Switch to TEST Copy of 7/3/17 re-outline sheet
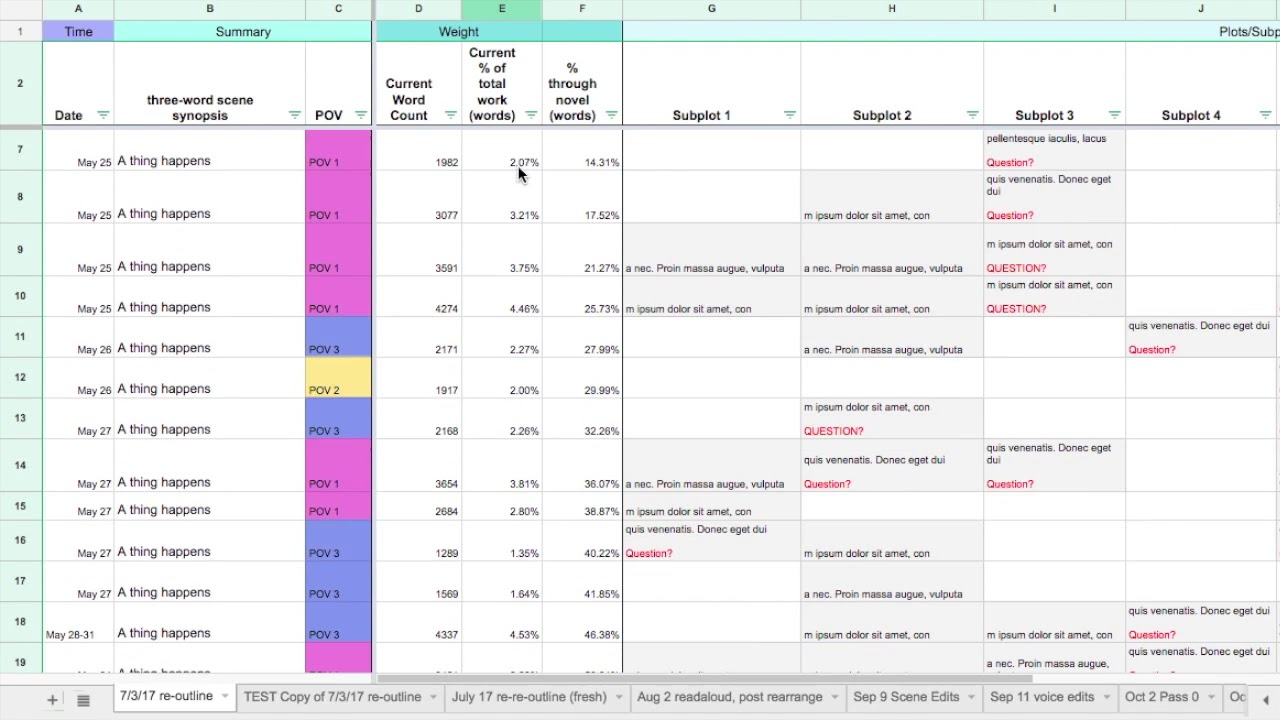 click(332, 697)
